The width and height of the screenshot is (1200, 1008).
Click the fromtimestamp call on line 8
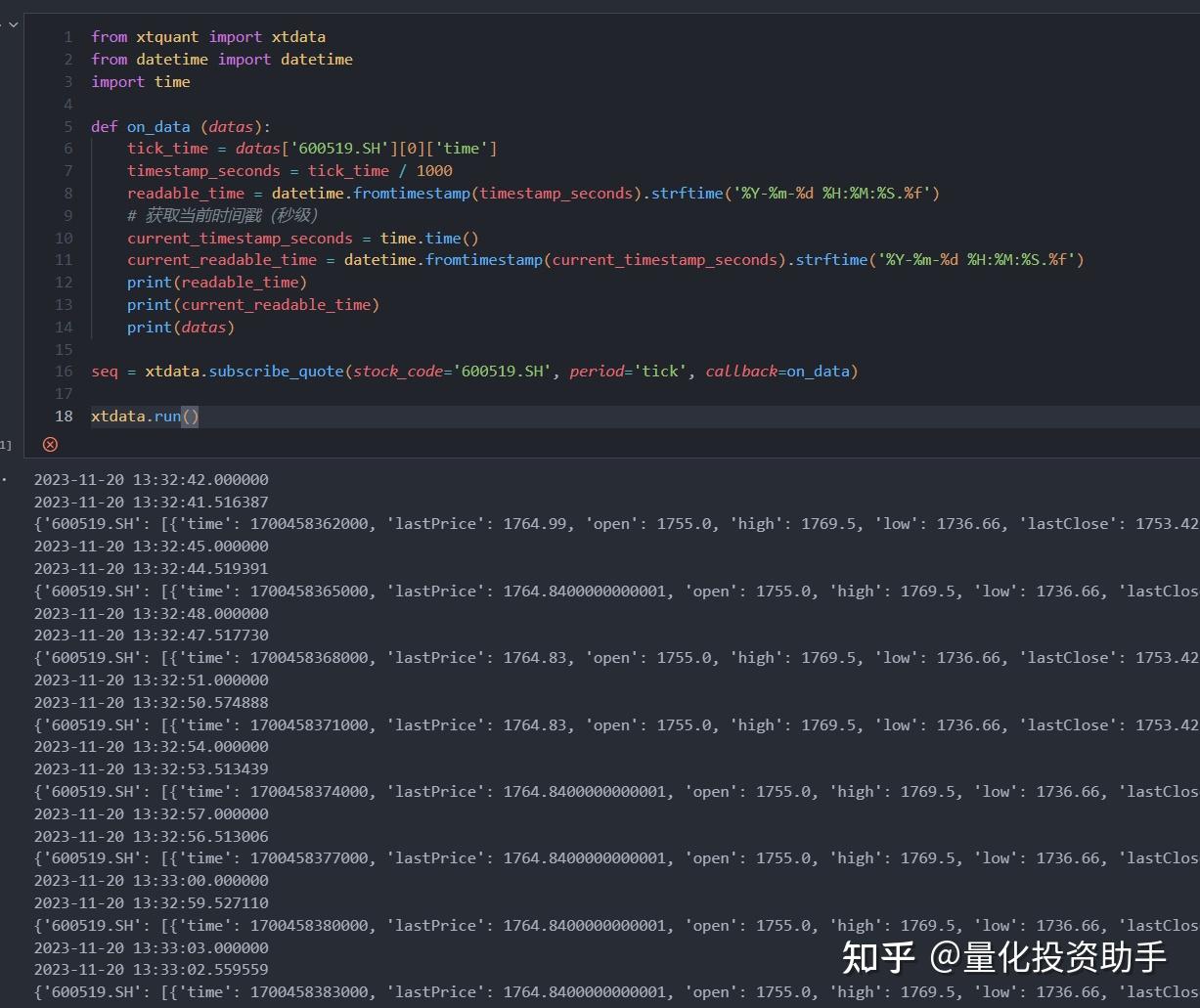click(x=411, y=194)
